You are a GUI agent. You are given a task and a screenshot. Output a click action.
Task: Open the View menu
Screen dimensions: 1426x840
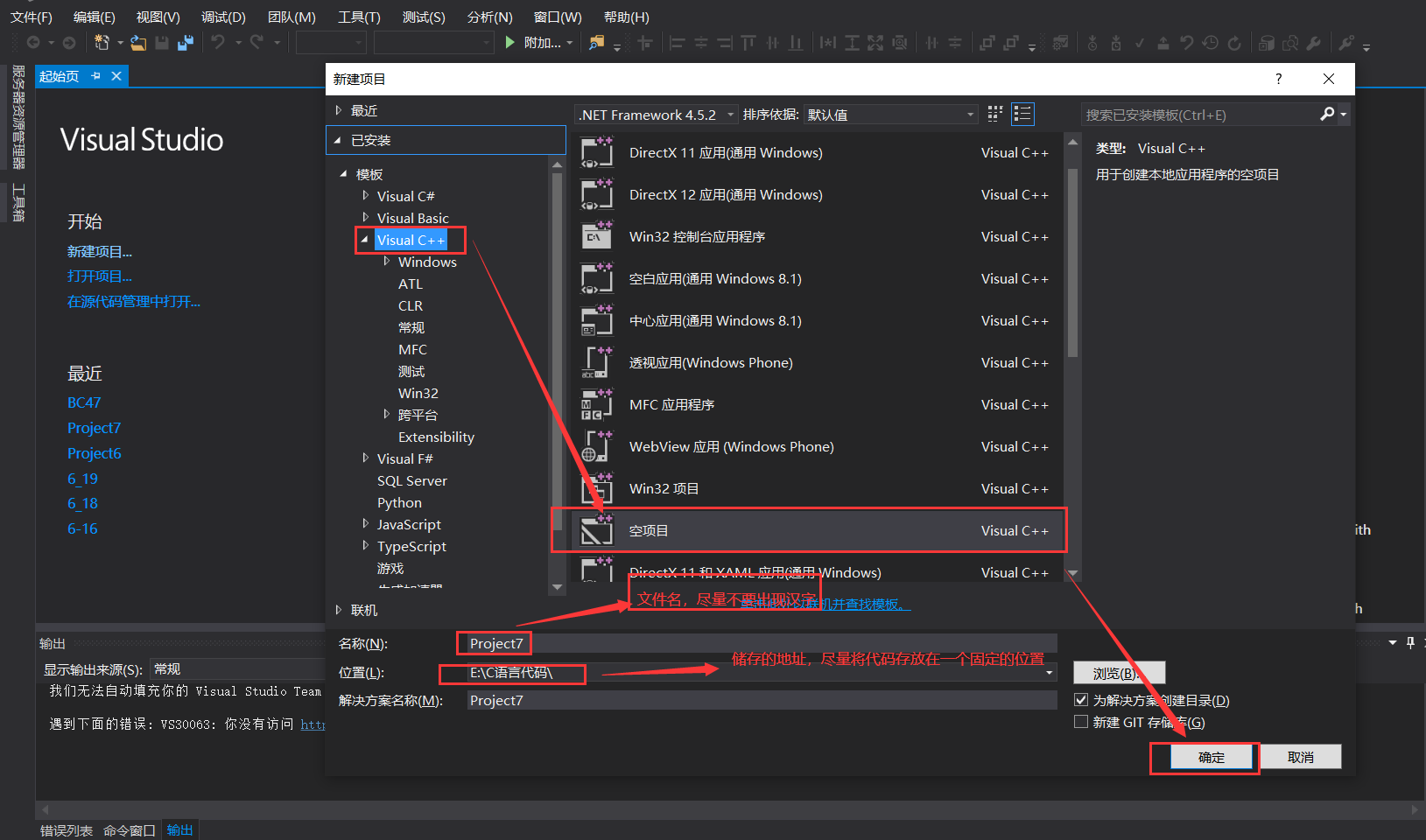[x=158, y=17]
